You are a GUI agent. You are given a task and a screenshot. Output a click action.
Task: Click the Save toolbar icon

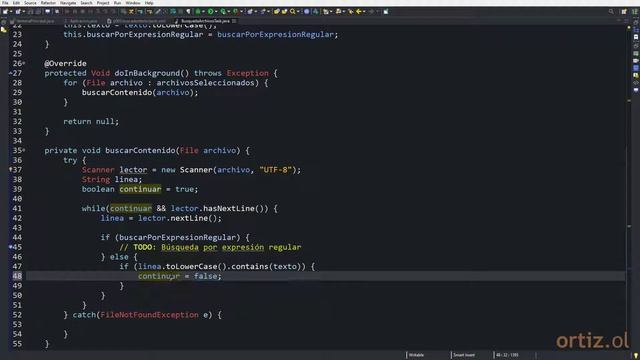tap(30, 11)
